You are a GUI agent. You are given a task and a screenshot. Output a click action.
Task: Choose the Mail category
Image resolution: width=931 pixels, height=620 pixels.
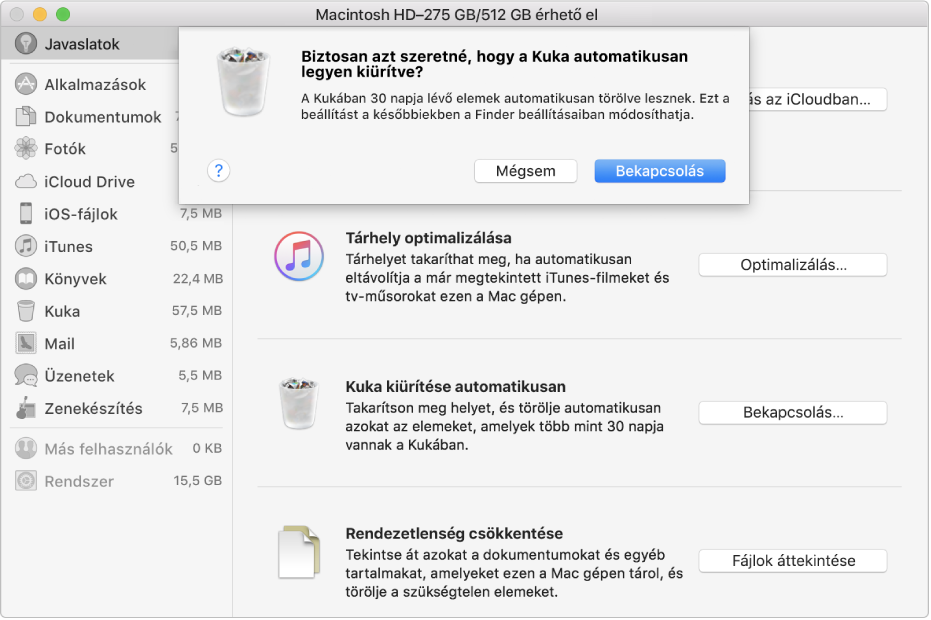click(x=116, y=343)
